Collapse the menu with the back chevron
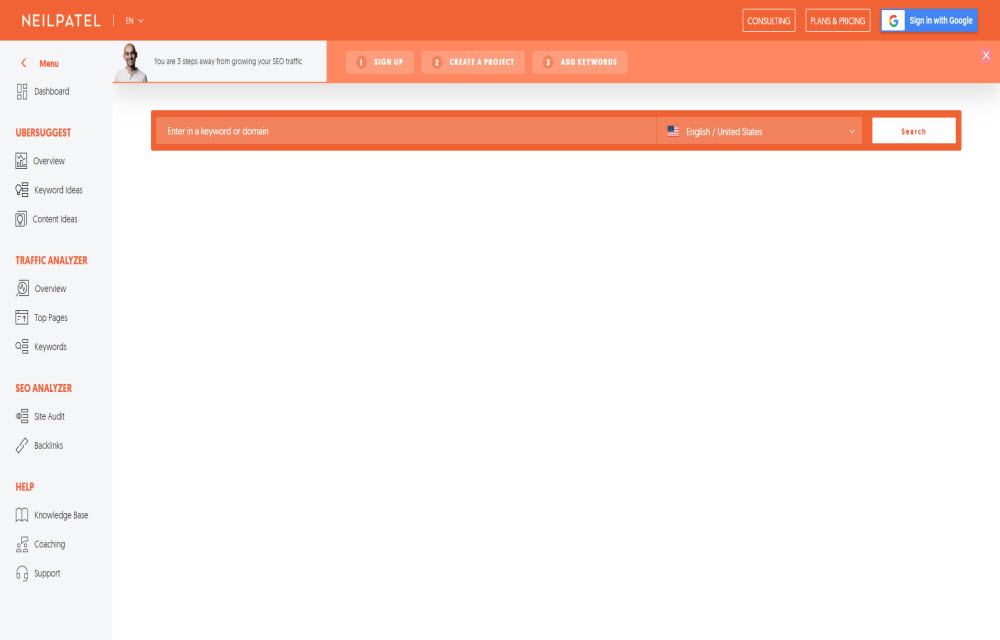1000x640 pixels. (x=24, y=63)
